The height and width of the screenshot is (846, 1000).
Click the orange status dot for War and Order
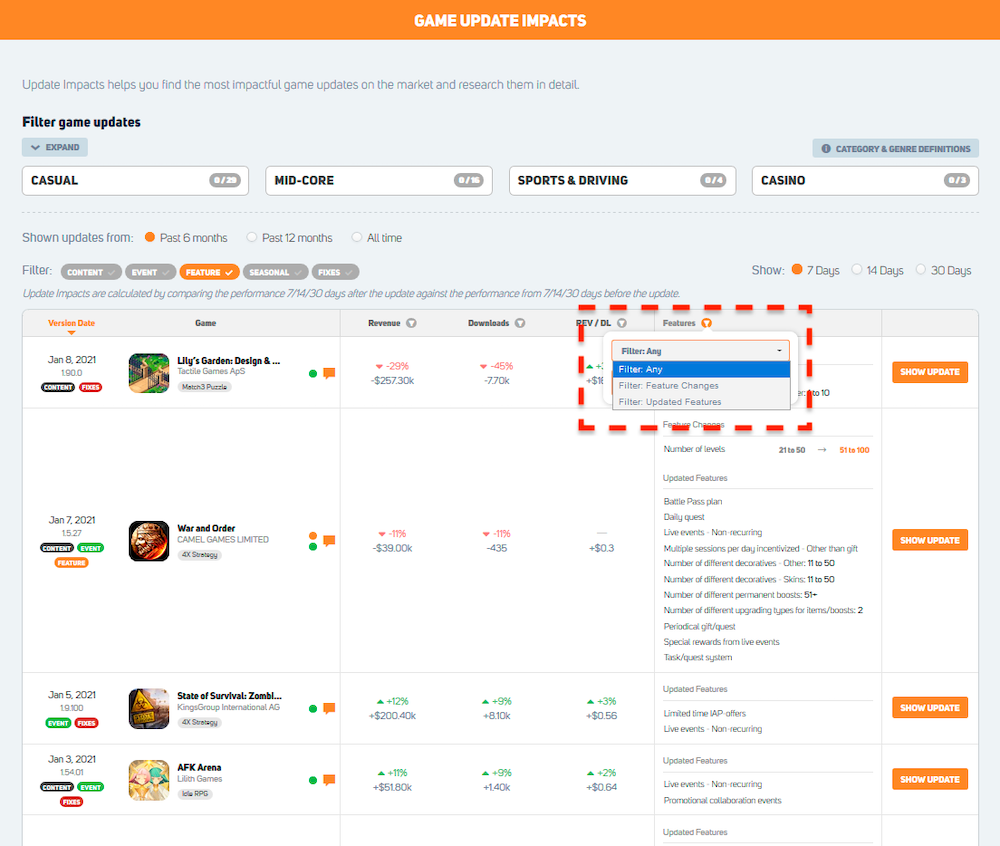pyautogui.click(x=313, y=536)
